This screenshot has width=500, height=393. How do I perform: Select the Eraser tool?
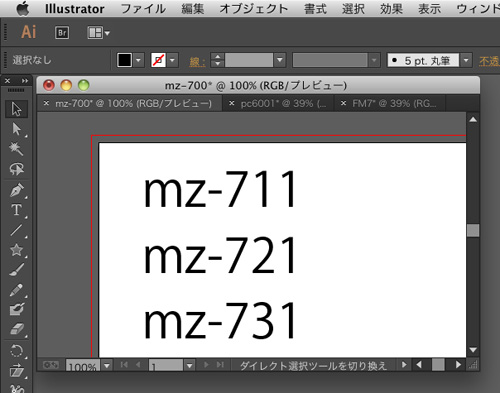[x=16, y=329]
